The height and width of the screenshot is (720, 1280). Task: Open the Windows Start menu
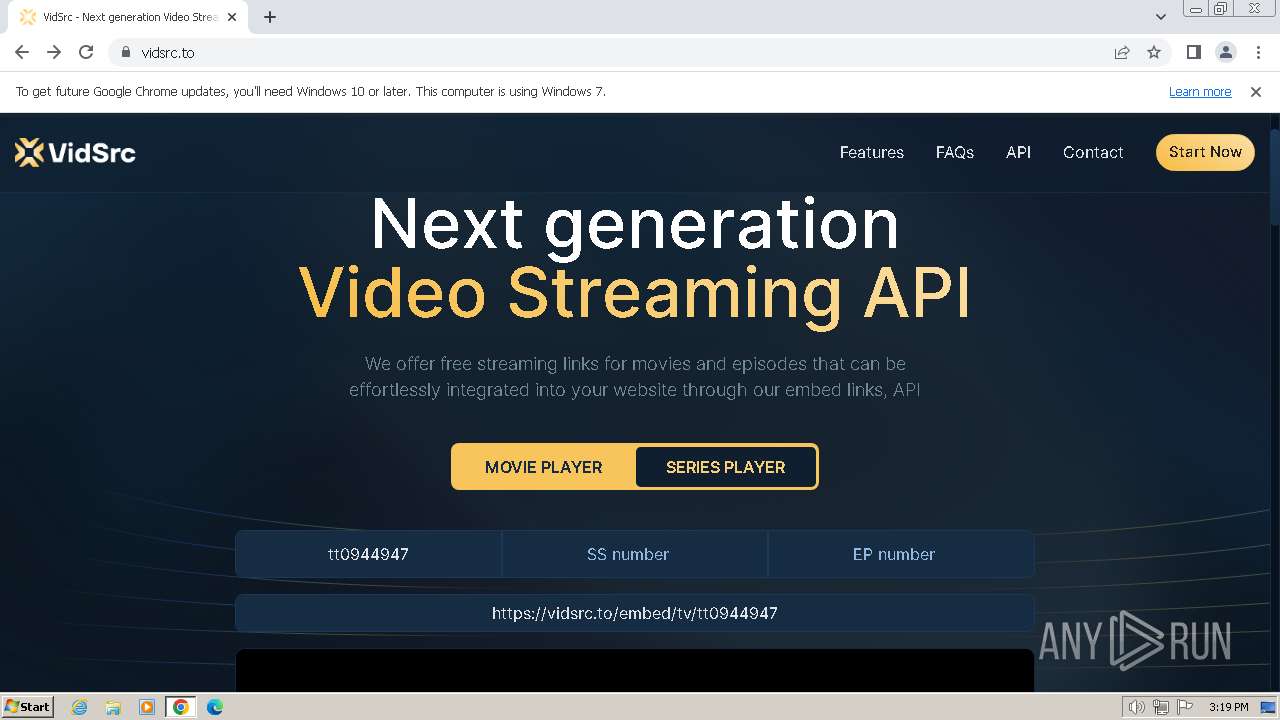tap(27, 706)
